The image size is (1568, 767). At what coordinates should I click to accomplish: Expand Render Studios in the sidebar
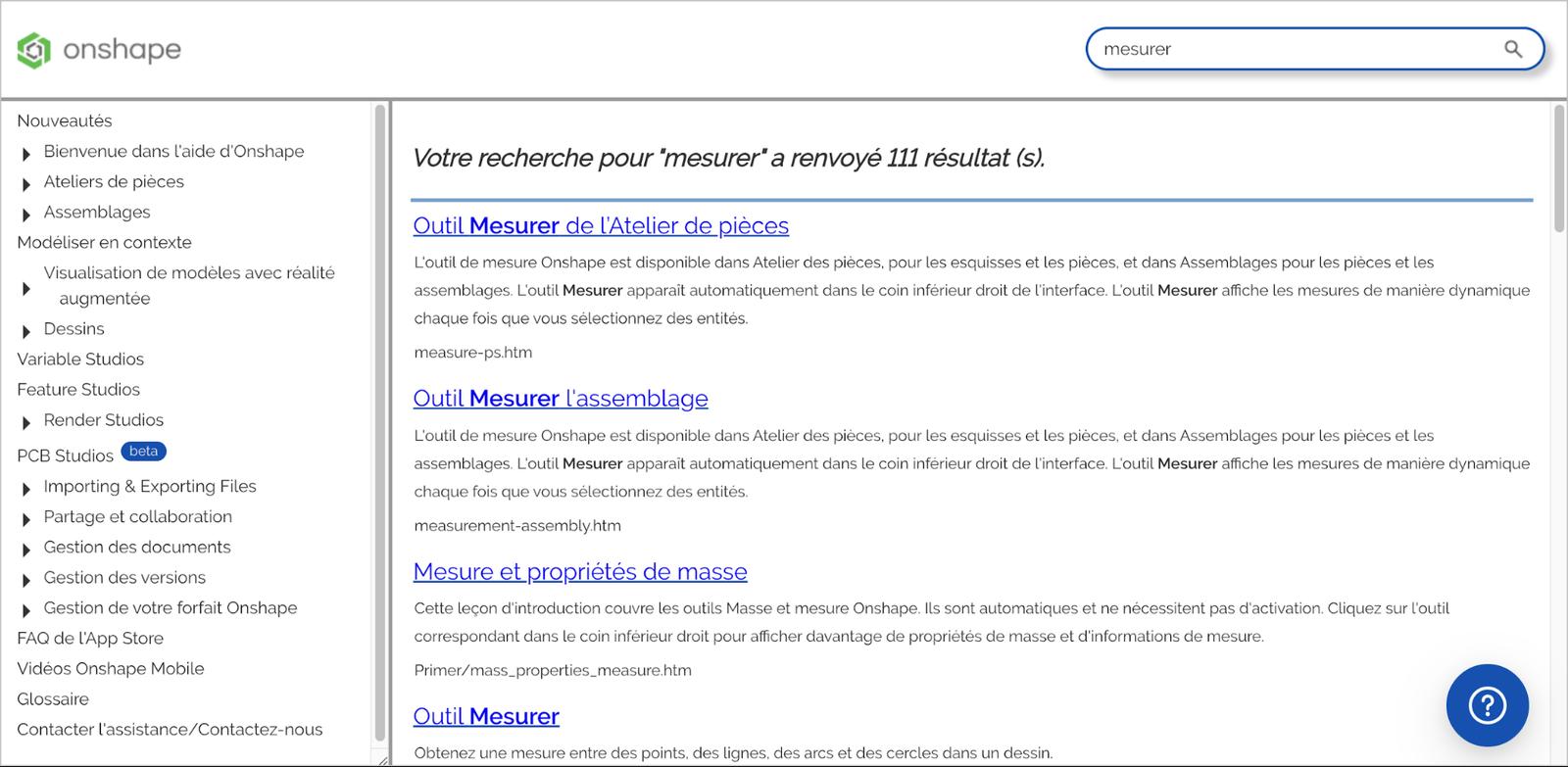pos(26,421)
